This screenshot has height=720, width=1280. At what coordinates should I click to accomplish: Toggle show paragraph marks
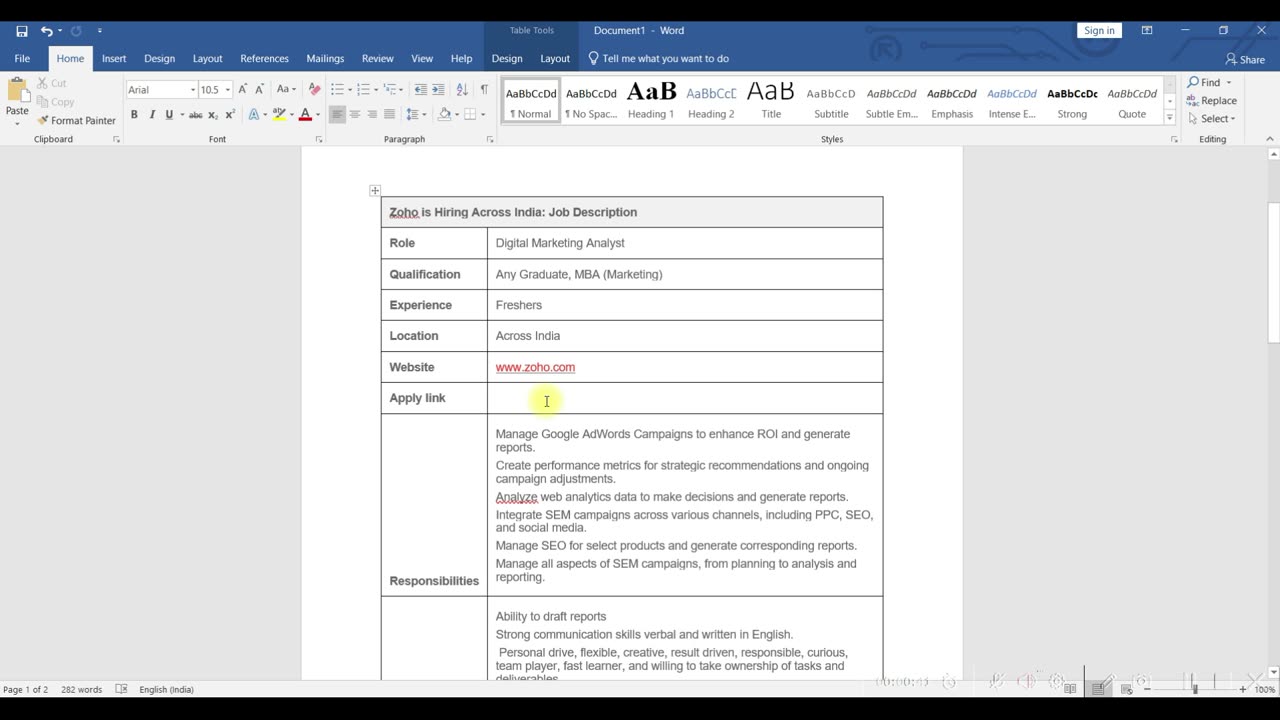(x=484, y=89)
